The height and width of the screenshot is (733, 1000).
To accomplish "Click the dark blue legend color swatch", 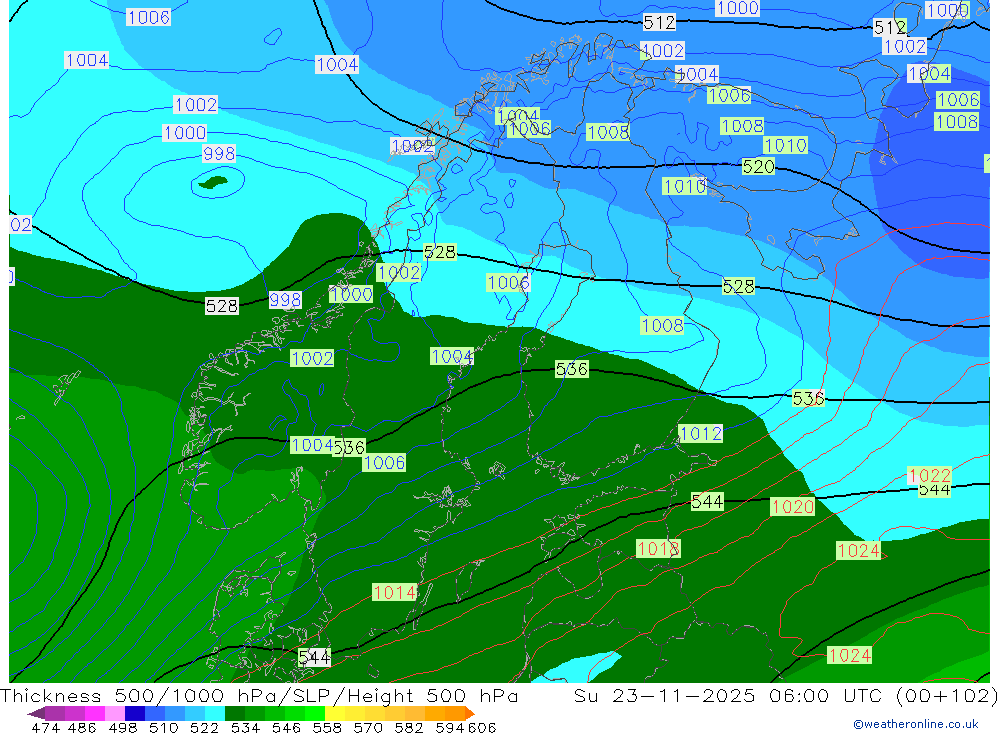I will [135, 714].
